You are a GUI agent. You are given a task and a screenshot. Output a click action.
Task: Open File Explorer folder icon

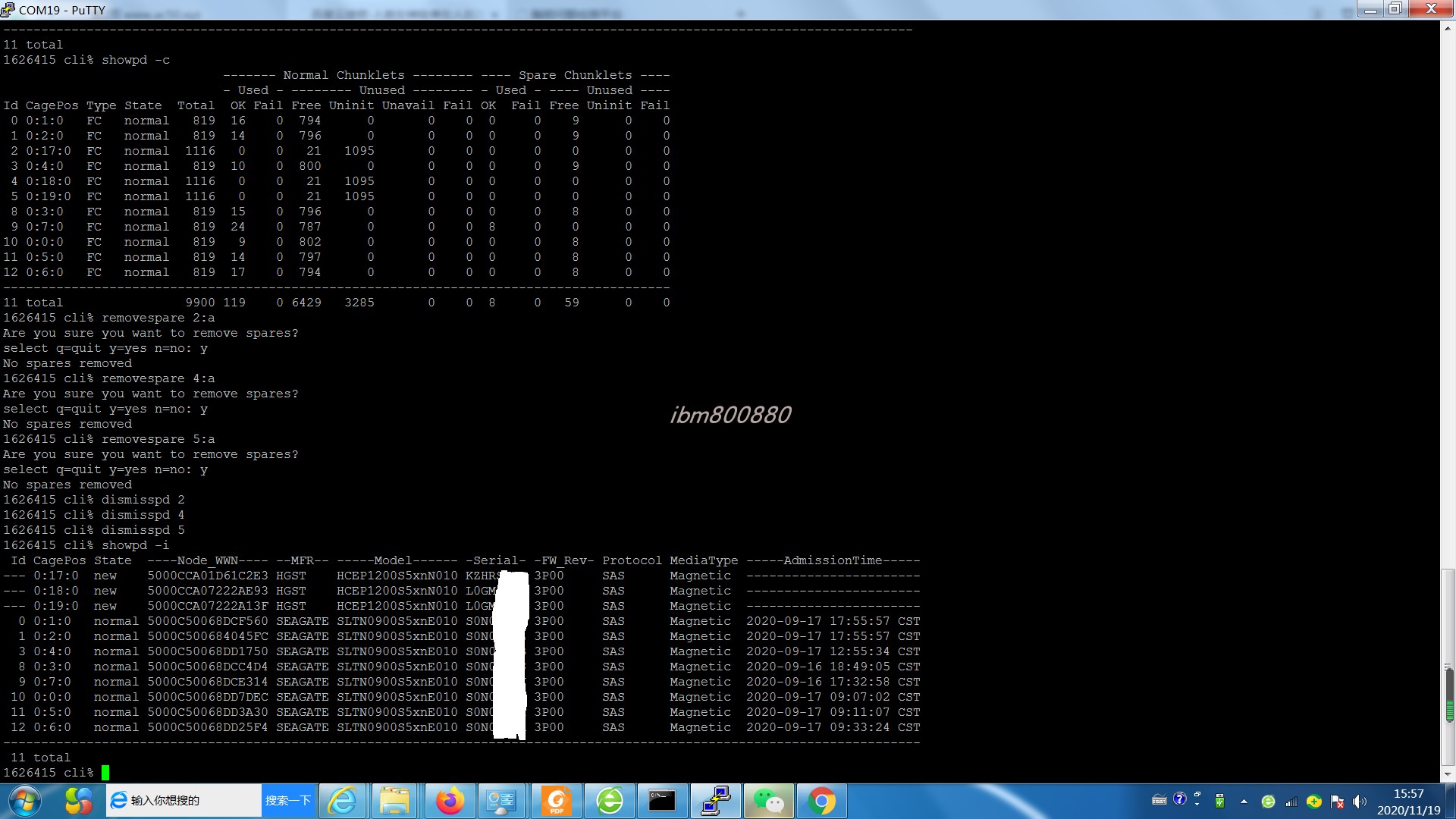pos(394,801)
